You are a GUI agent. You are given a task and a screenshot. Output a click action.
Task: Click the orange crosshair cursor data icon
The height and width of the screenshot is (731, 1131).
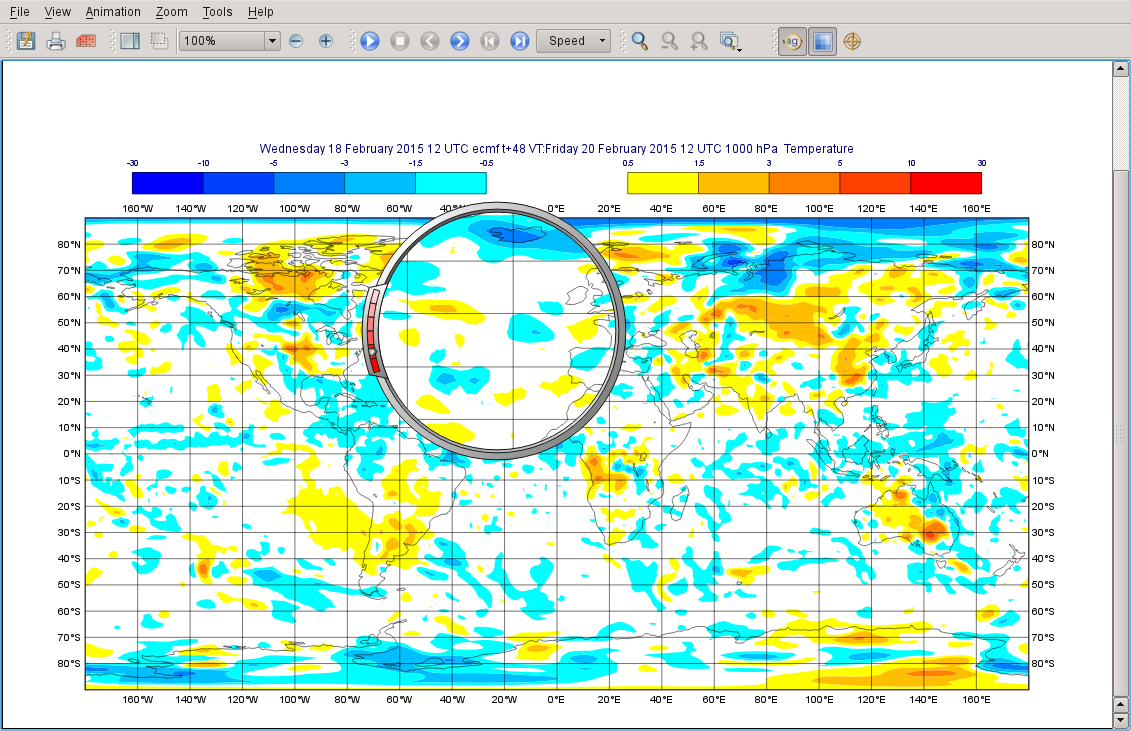[x=852, y=41]
